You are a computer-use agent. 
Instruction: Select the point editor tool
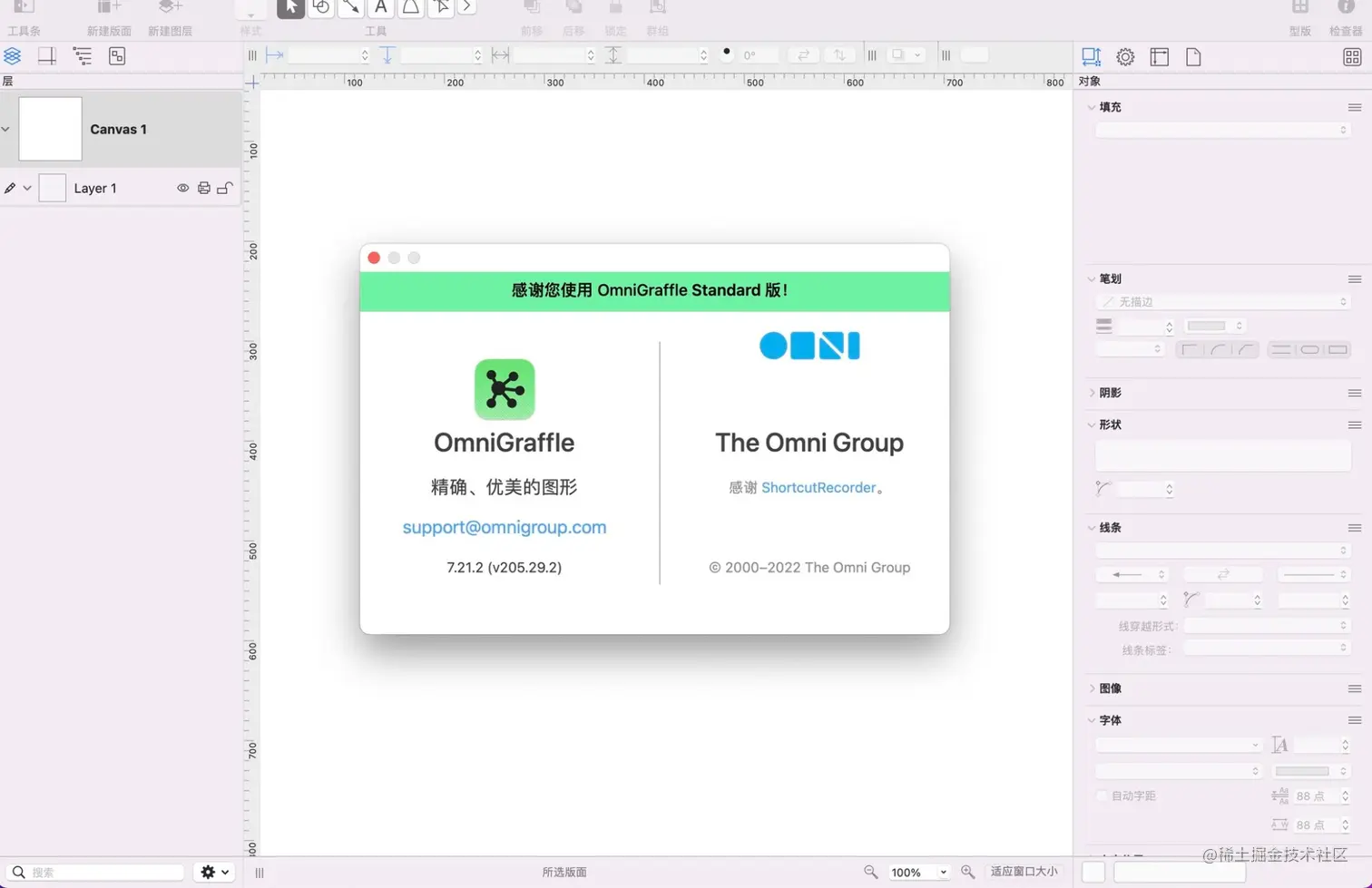(441, 7)
